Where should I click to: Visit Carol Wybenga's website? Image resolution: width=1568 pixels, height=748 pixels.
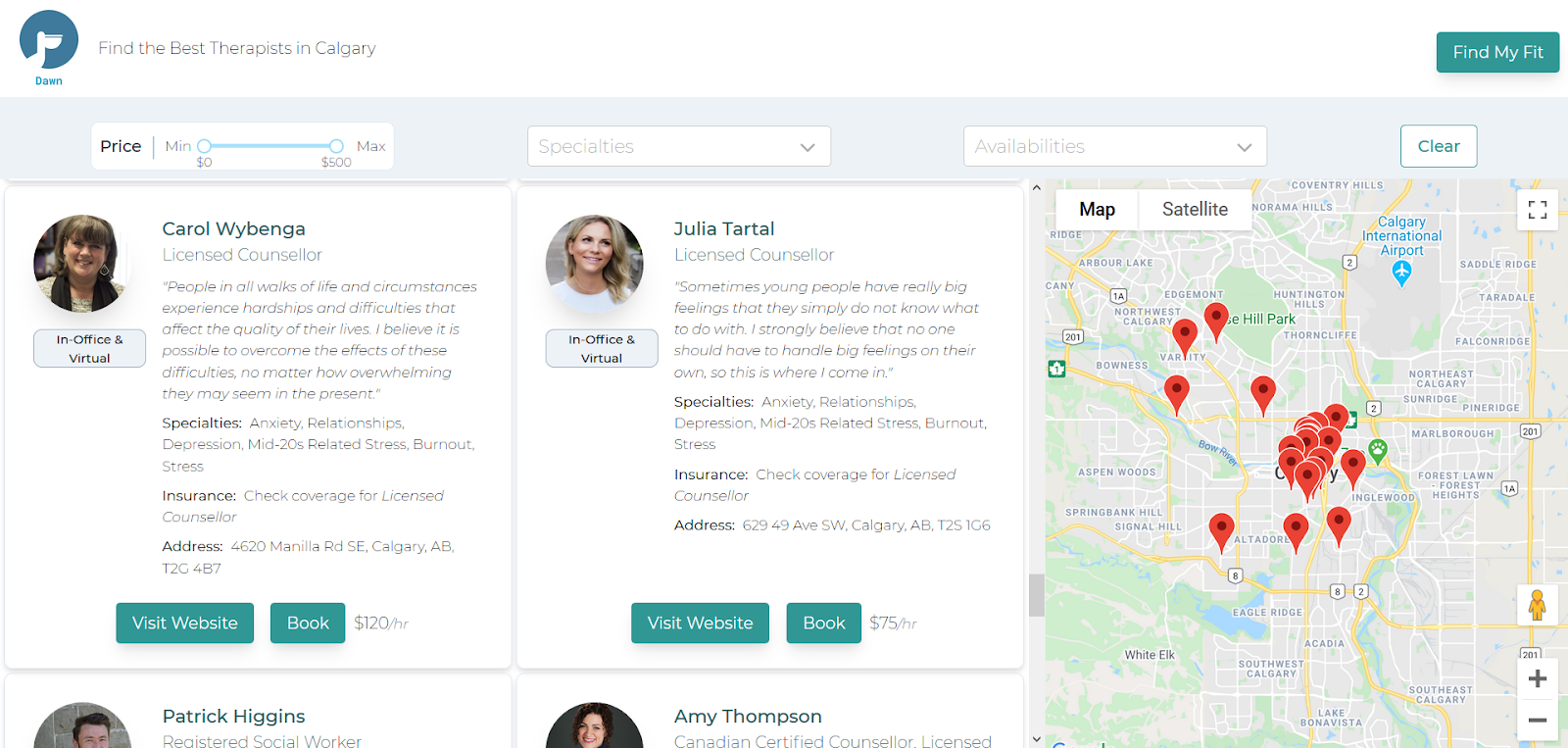pyautogui.click(x=185, y=623)
